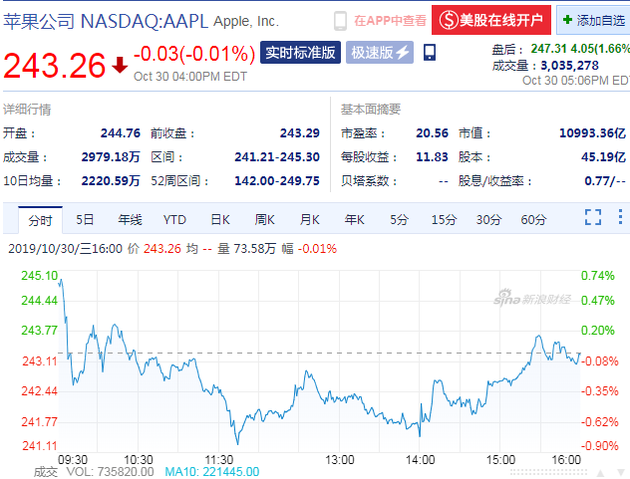This screenshot has height=479, width=630.
Task: Click the current price 243.26
Action: coord(54,66)
